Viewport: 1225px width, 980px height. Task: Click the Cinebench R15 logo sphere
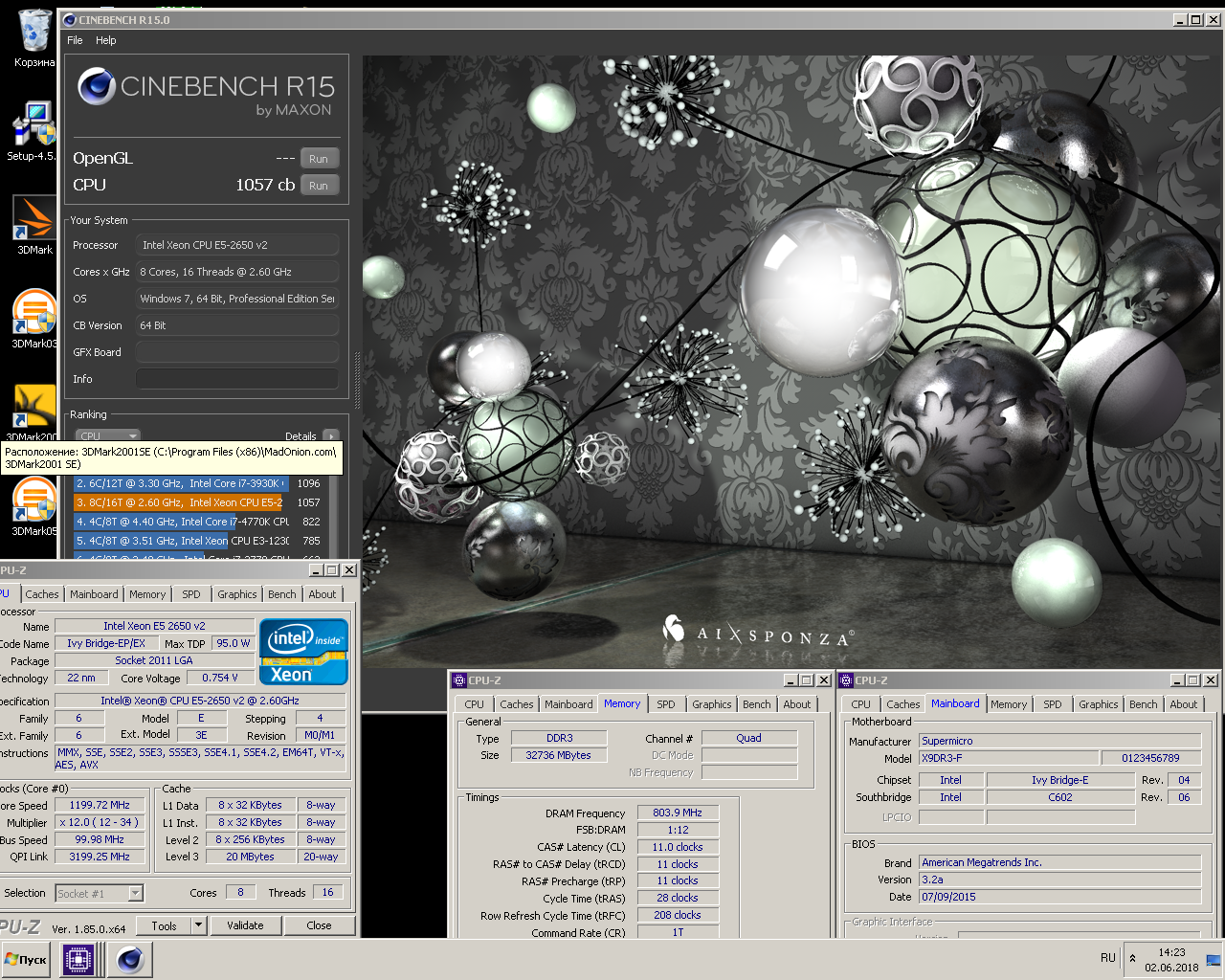[97, 86]
